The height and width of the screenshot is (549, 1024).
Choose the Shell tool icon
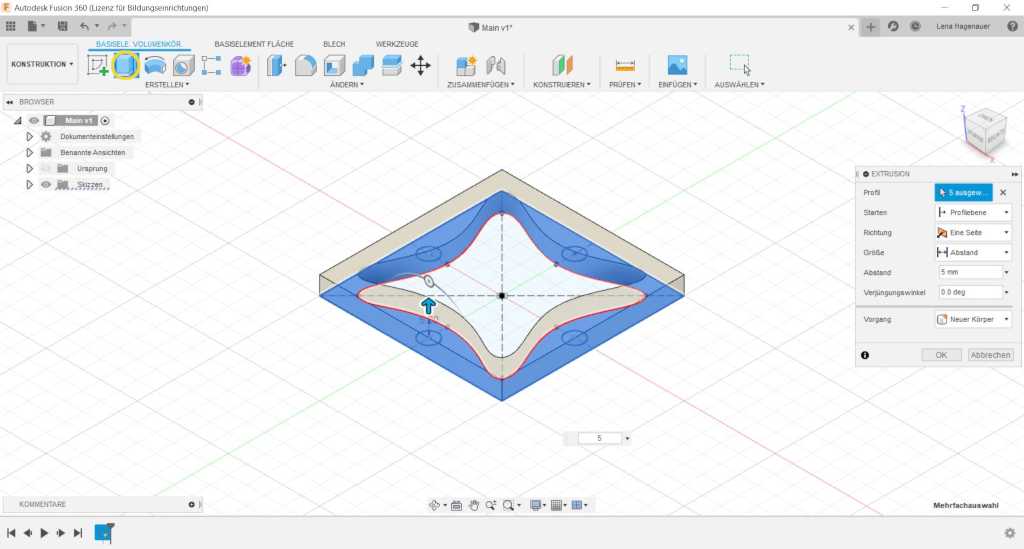334,65
